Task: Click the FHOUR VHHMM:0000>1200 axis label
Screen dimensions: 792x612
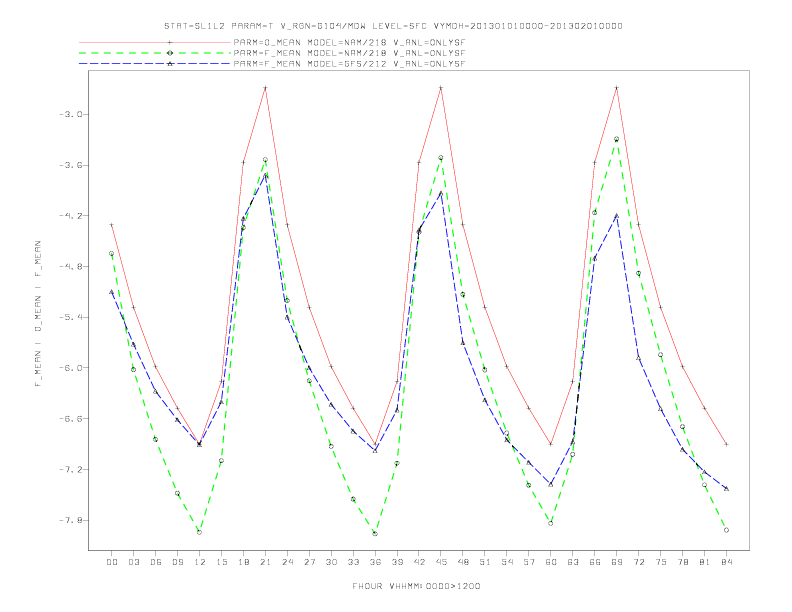Action: point(416,586)
